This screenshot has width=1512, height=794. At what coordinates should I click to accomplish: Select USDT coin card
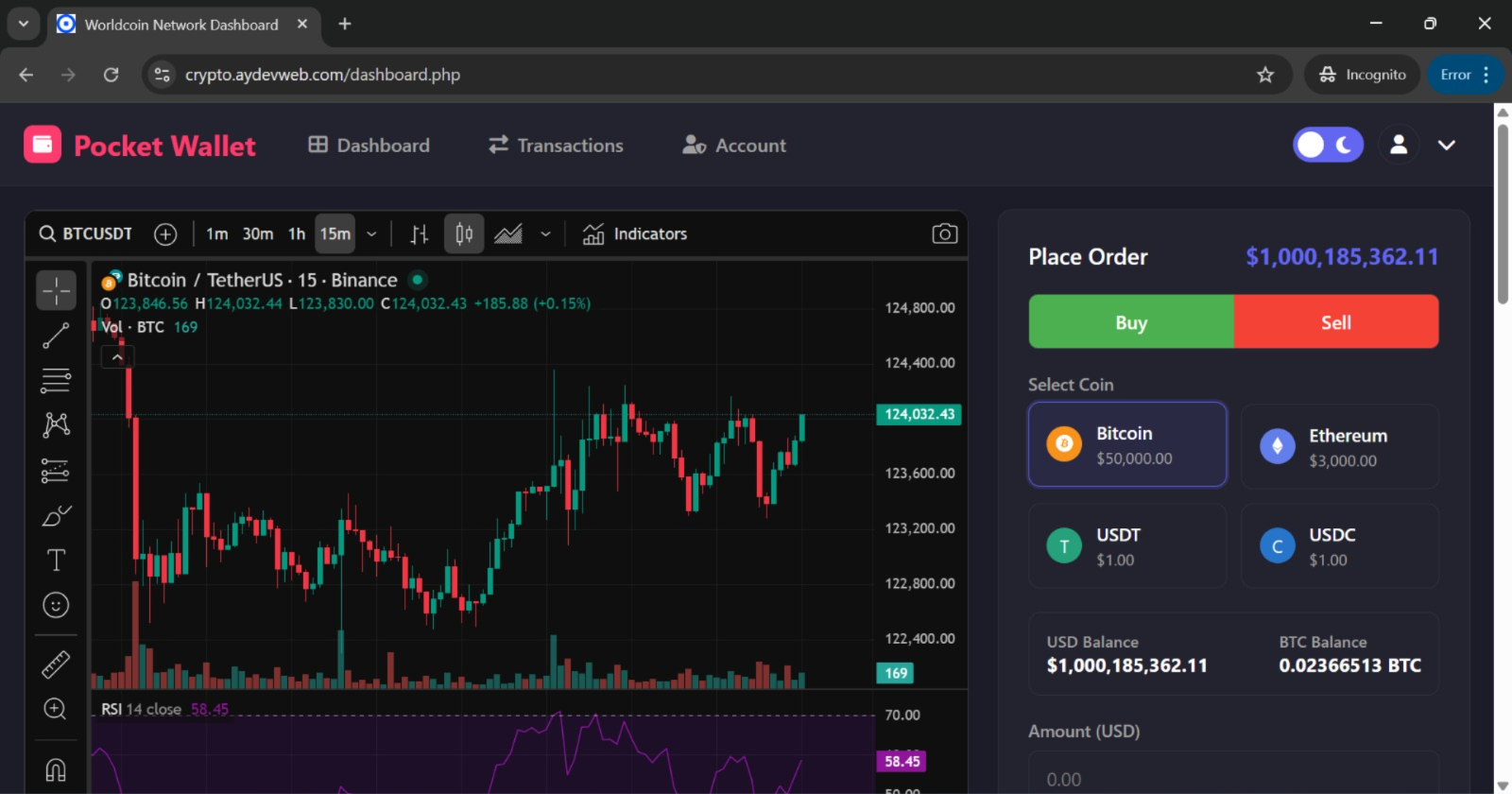point(1127,545)
